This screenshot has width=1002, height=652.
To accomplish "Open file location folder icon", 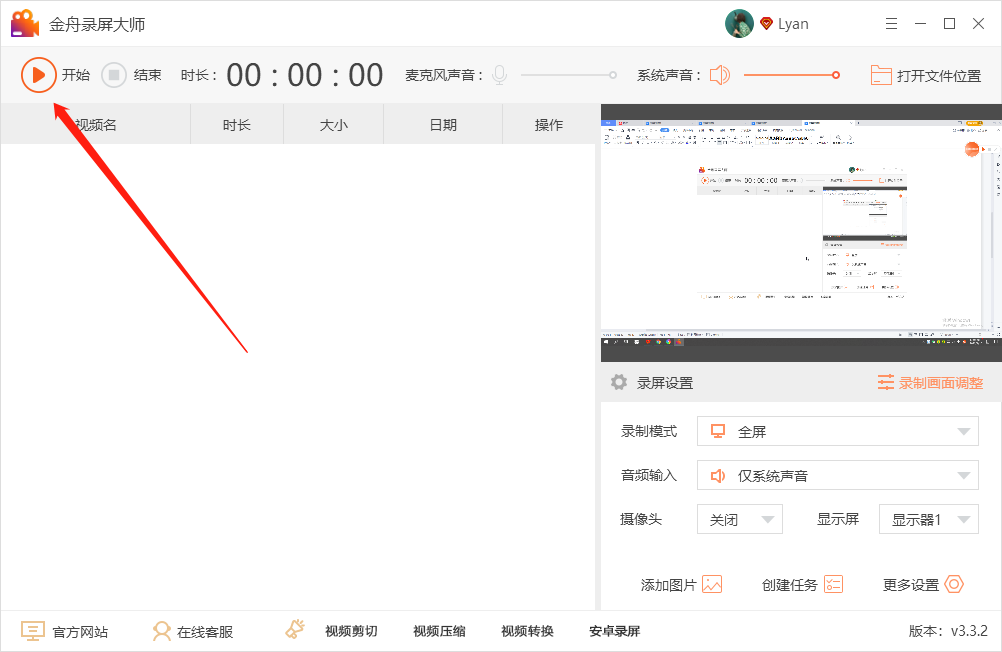I will coord(881,75).
